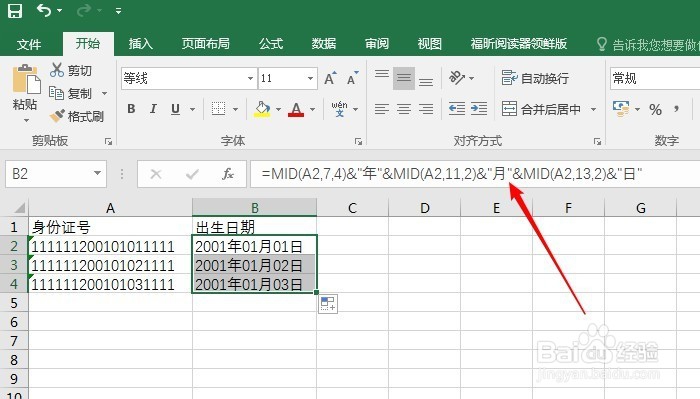Viewport: 700px width, 399px height.
Task: Open the borders dropdown arrow
Action: click(x=235, y=109)
